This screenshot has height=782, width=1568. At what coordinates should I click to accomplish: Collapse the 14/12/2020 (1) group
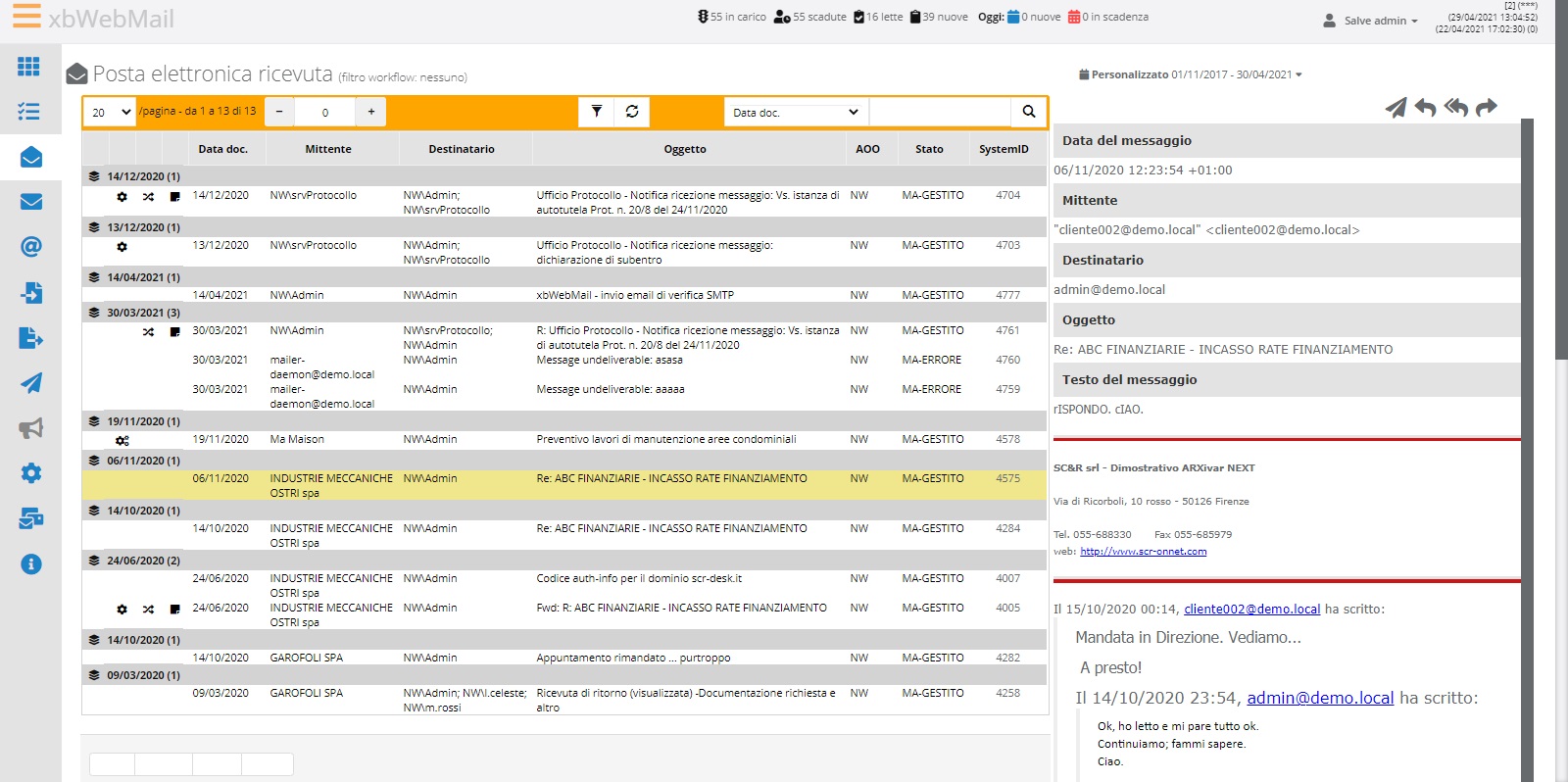94,176
